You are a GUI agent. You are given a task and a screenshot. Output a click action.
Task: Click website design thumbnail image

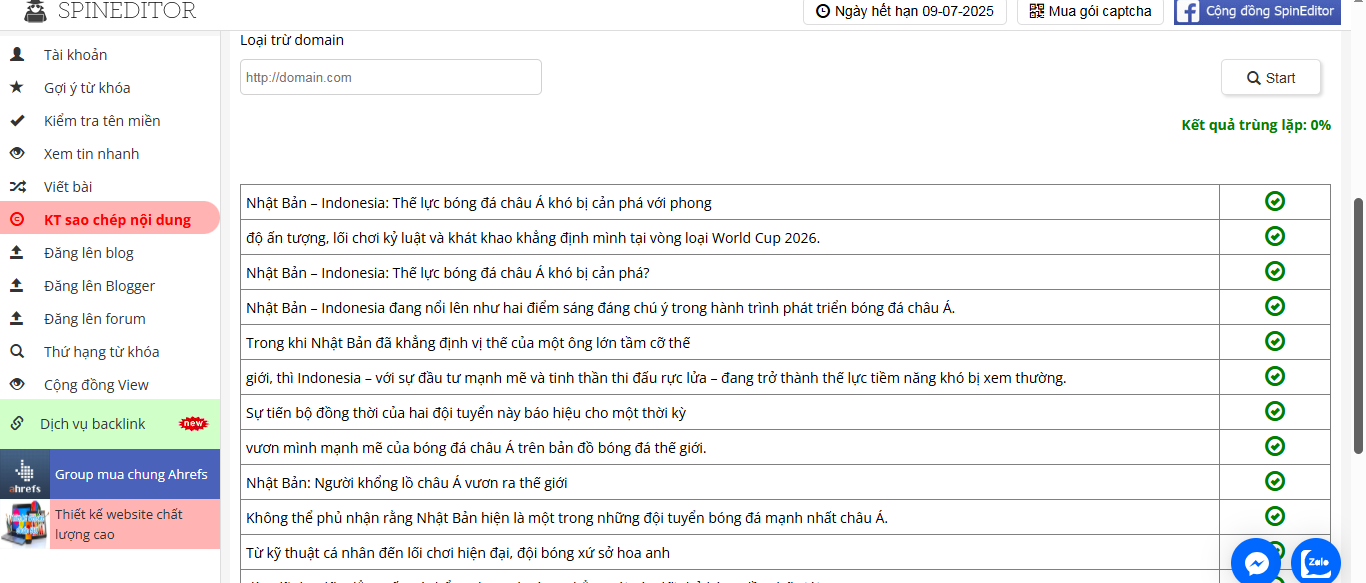[25, 525]
